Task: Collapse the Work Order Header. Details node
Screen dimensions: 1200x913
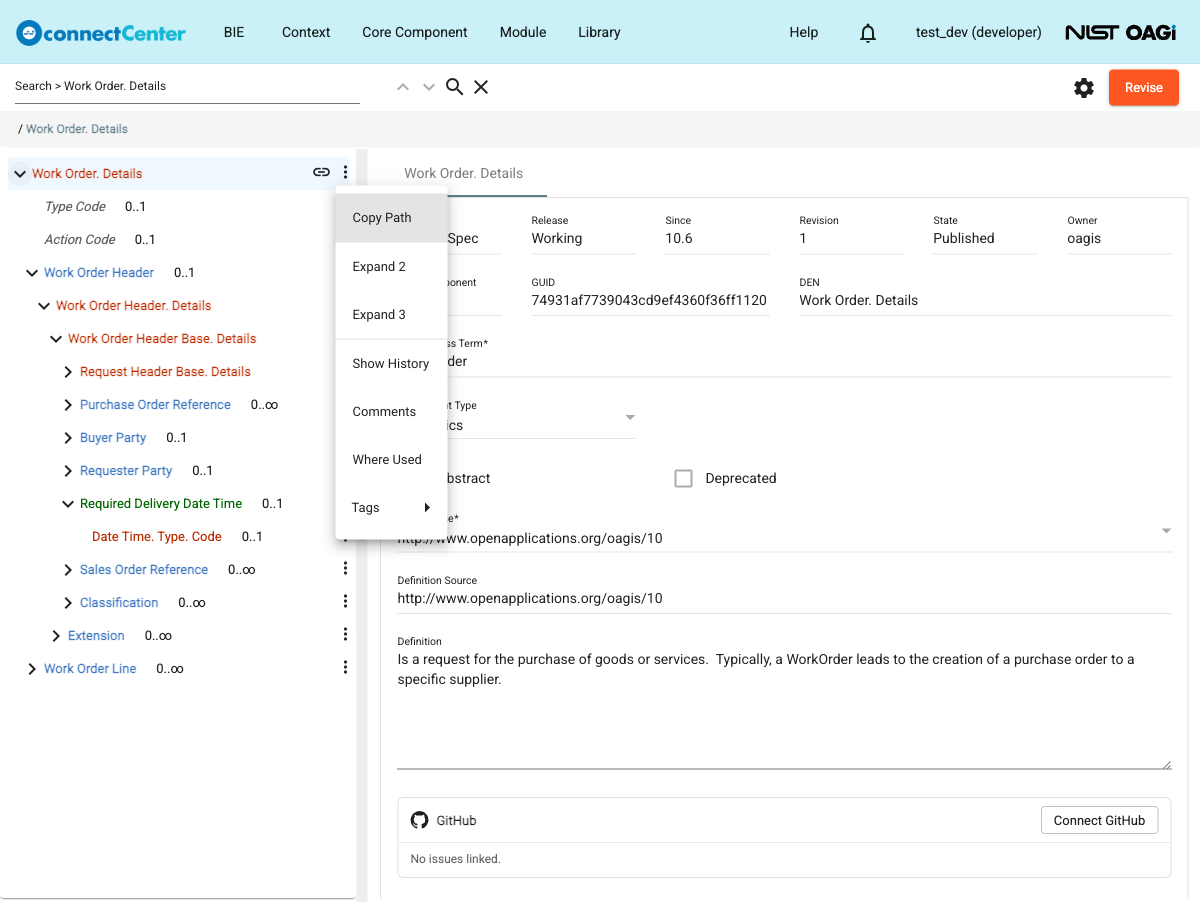Action: point(44,306)
